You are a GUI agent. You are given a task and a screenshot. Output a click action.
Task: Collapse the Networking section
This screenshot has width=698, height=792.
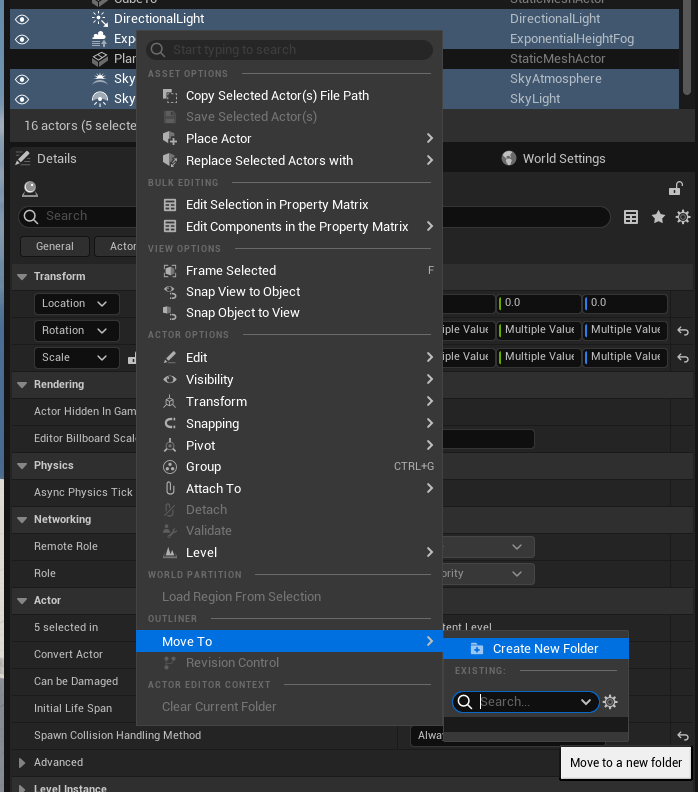(22, 520)
